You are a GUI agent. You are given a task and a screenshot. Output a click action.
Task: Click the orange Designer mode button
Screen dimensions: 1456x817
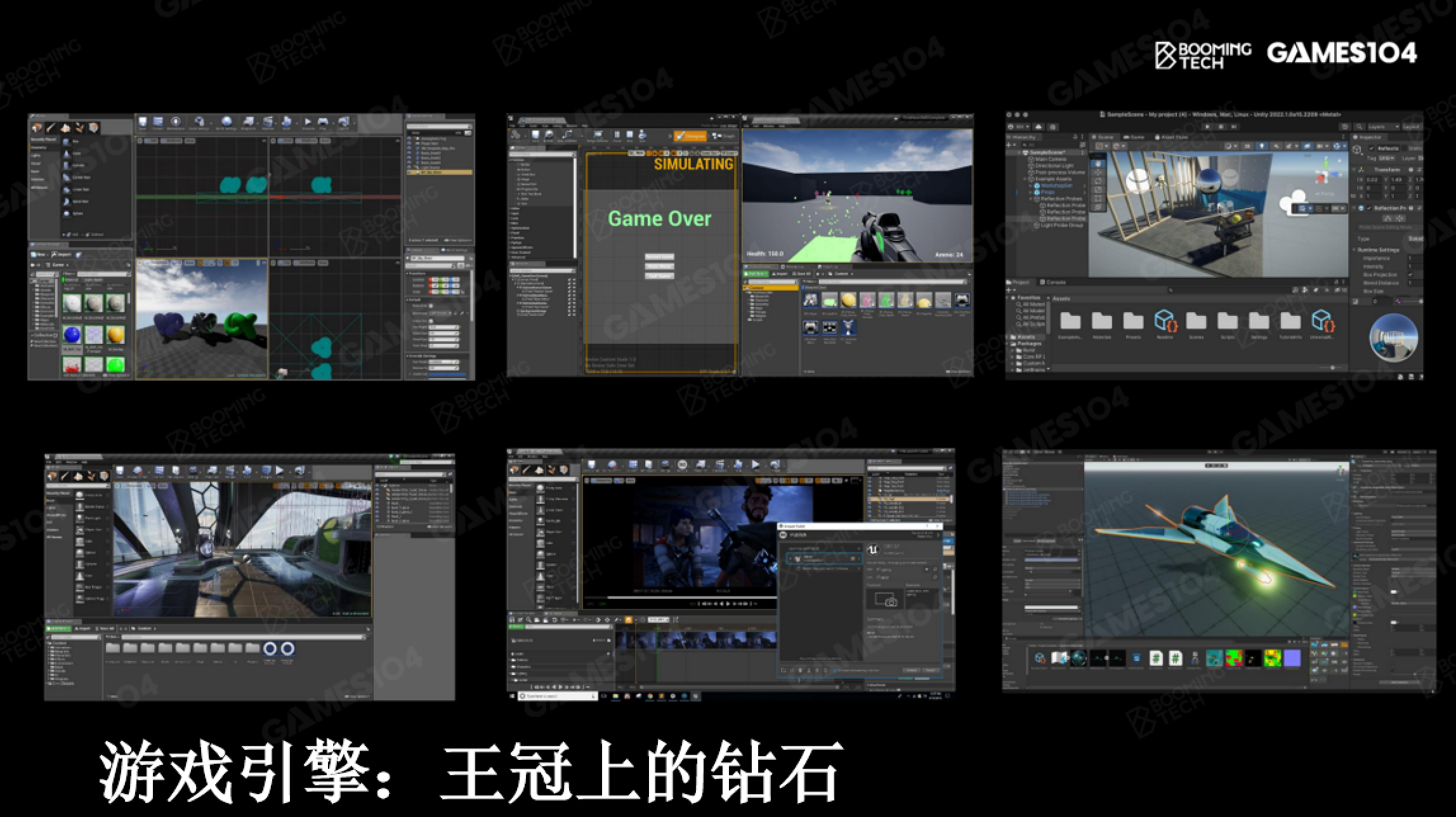point(690,136)
